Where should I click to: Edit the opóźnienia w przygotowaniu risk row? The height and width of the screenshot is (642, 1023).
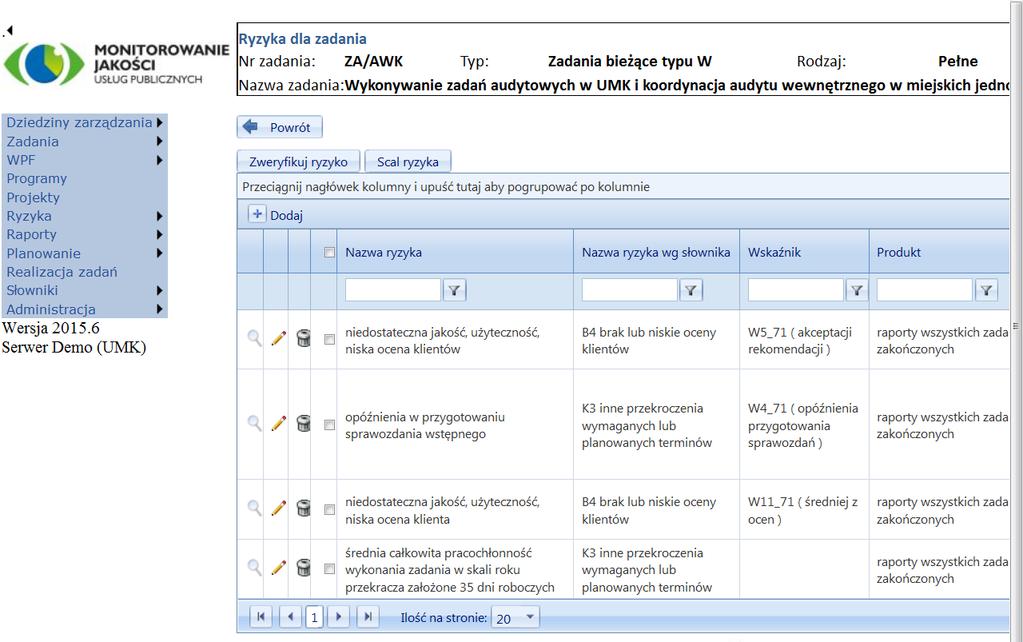point(279,423)
